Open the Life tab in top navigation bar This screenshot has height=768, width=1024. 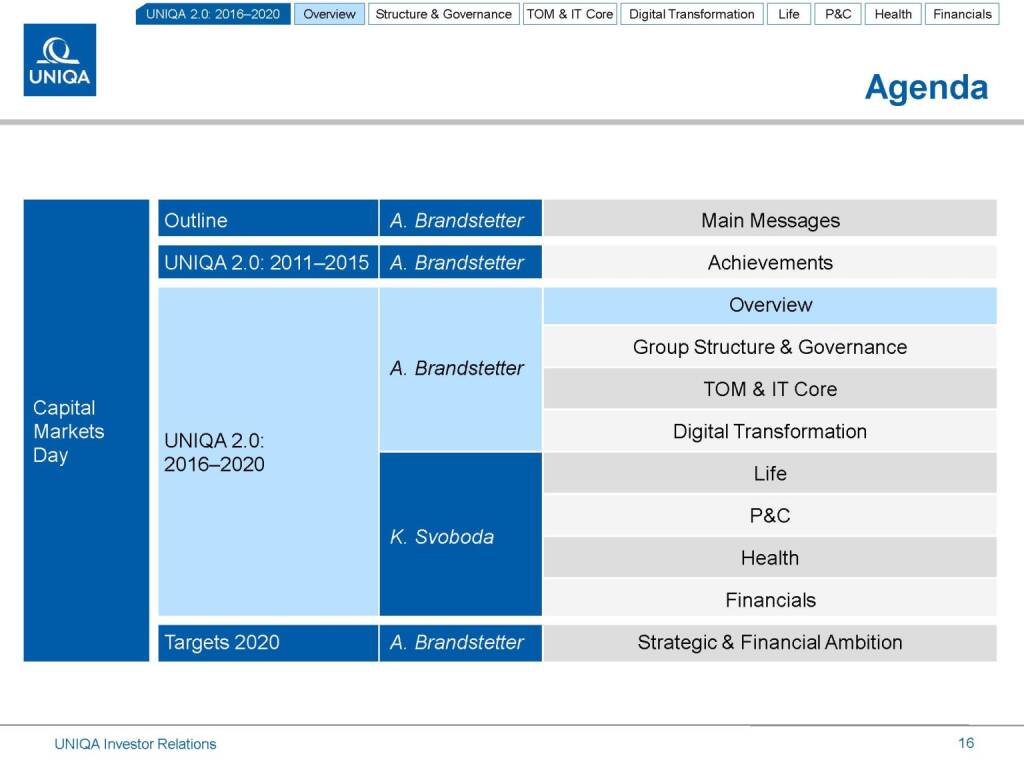pyautogui.click(x=789, y=14)
